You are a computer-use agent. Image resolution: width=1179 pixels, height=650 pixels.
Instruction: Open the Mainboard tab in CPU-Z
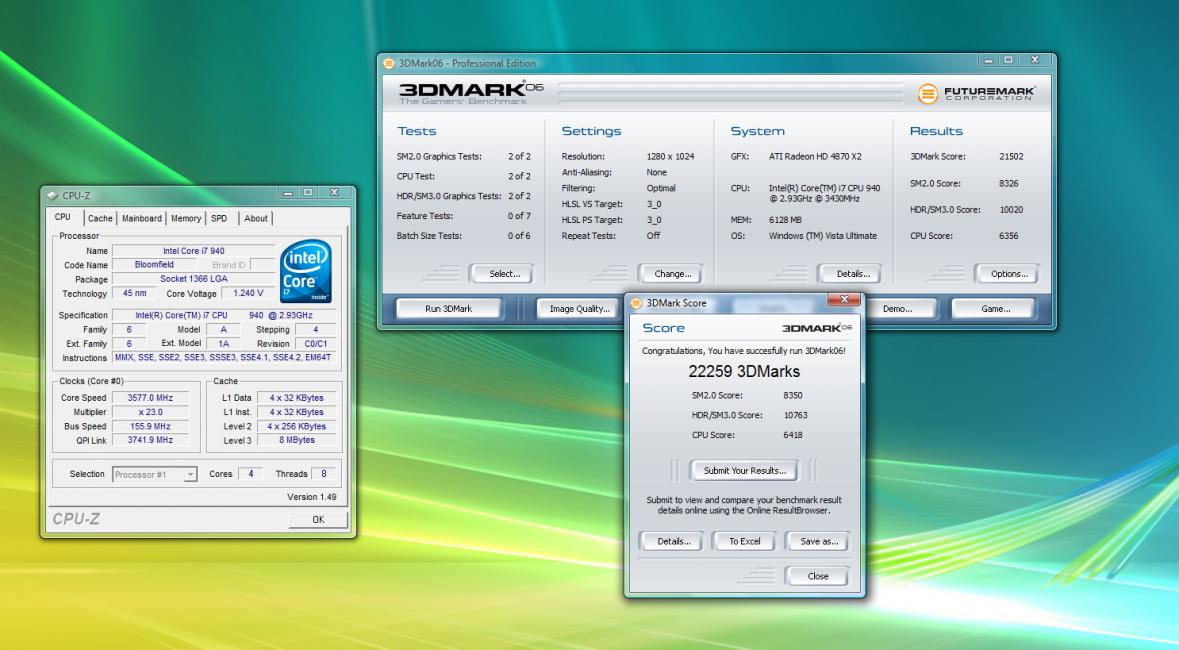click(141, 218)
